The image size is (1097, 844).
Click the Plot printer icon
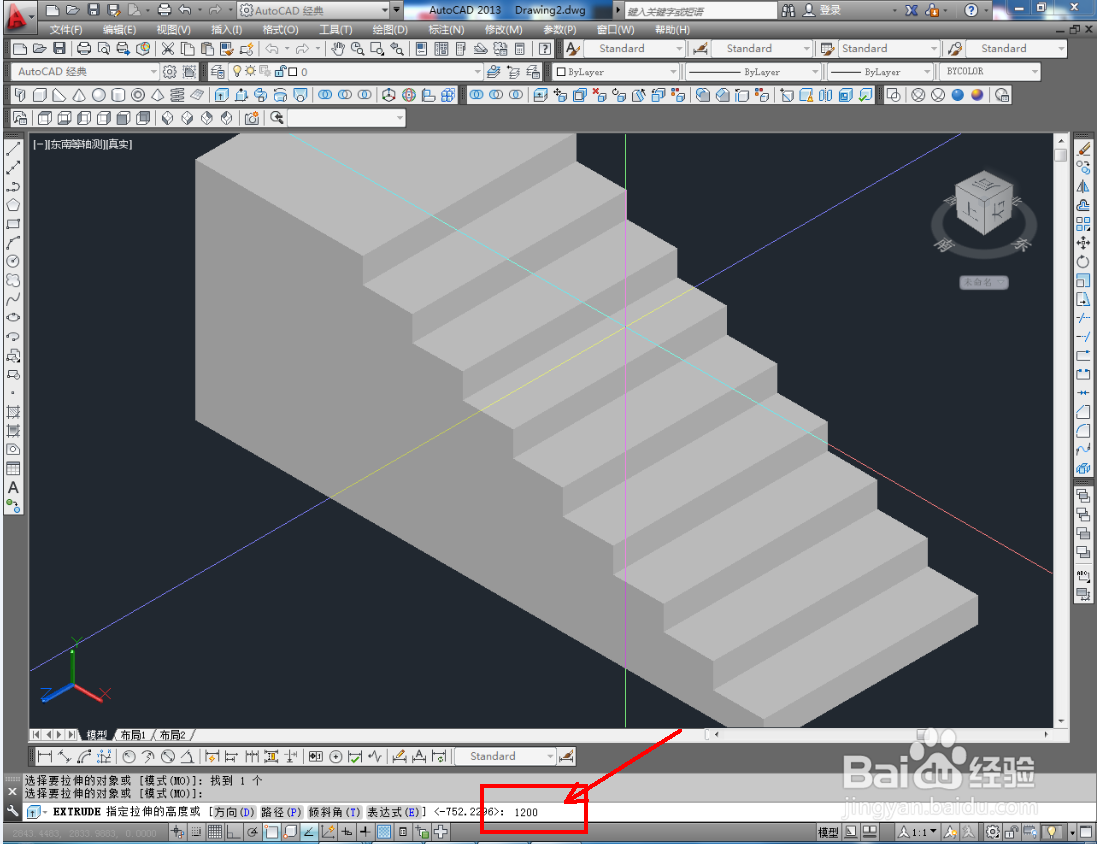(84, 48)
